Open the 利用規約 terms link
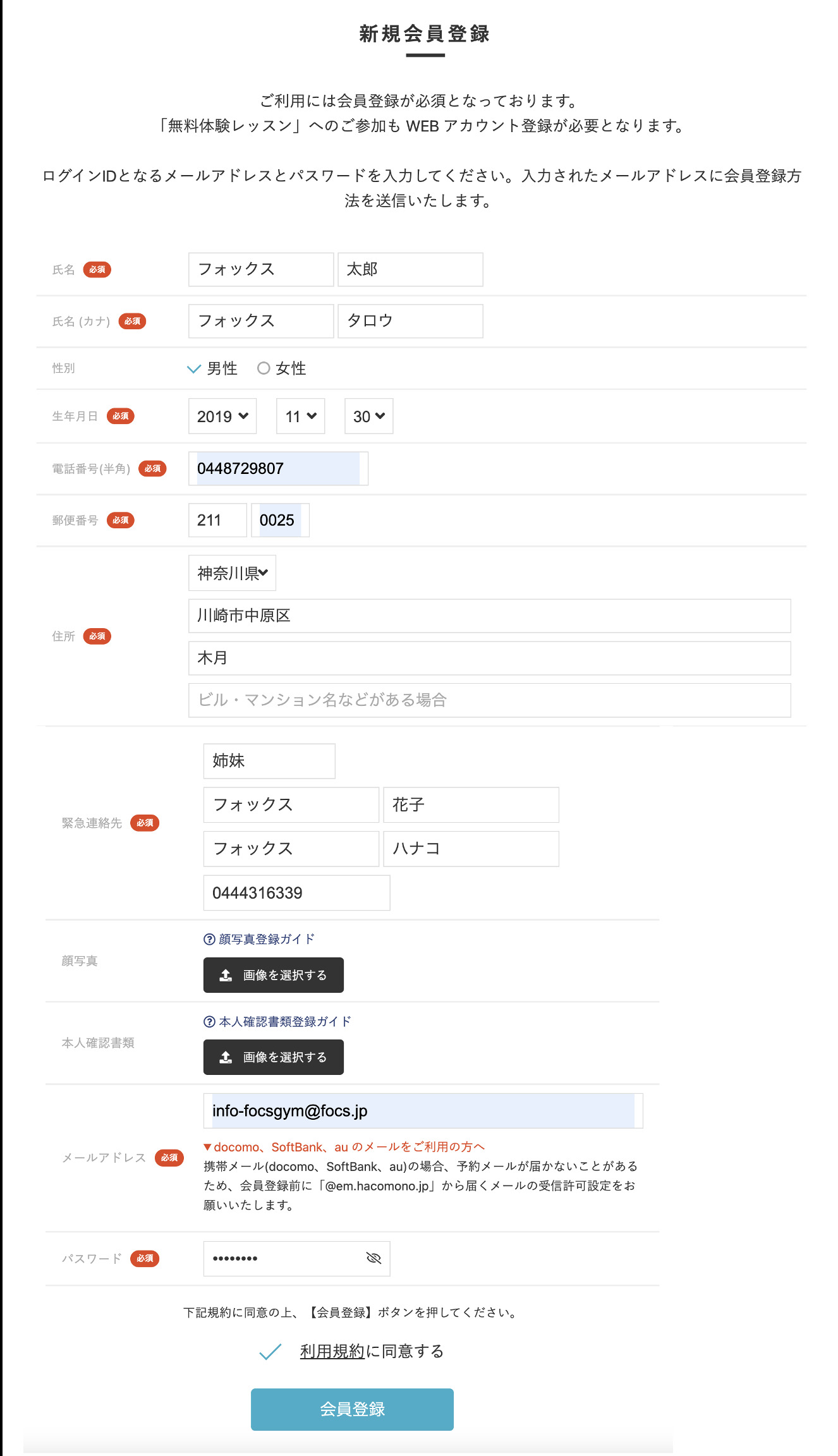Image resolution: width=838 pixels, height=1456 pixels. click(332, 1352)
